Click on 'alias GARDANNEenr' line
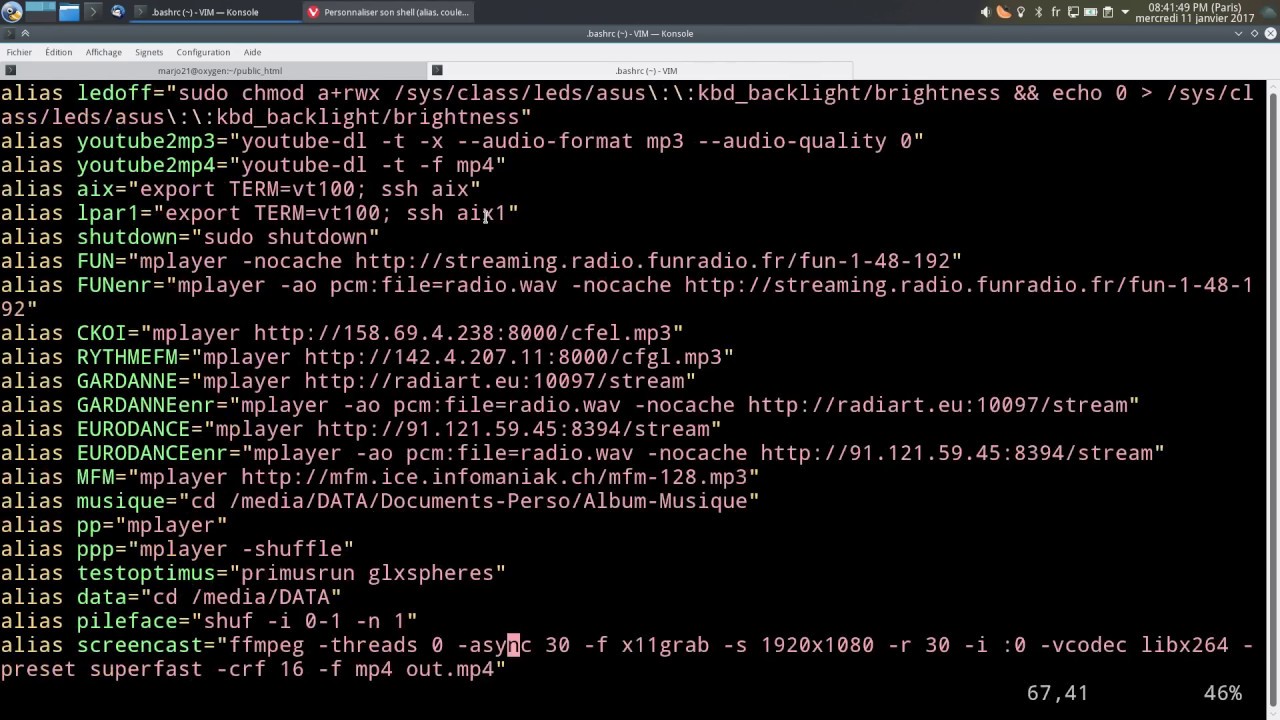This screenshot has height=720, width=1280. tap(570, 405)
